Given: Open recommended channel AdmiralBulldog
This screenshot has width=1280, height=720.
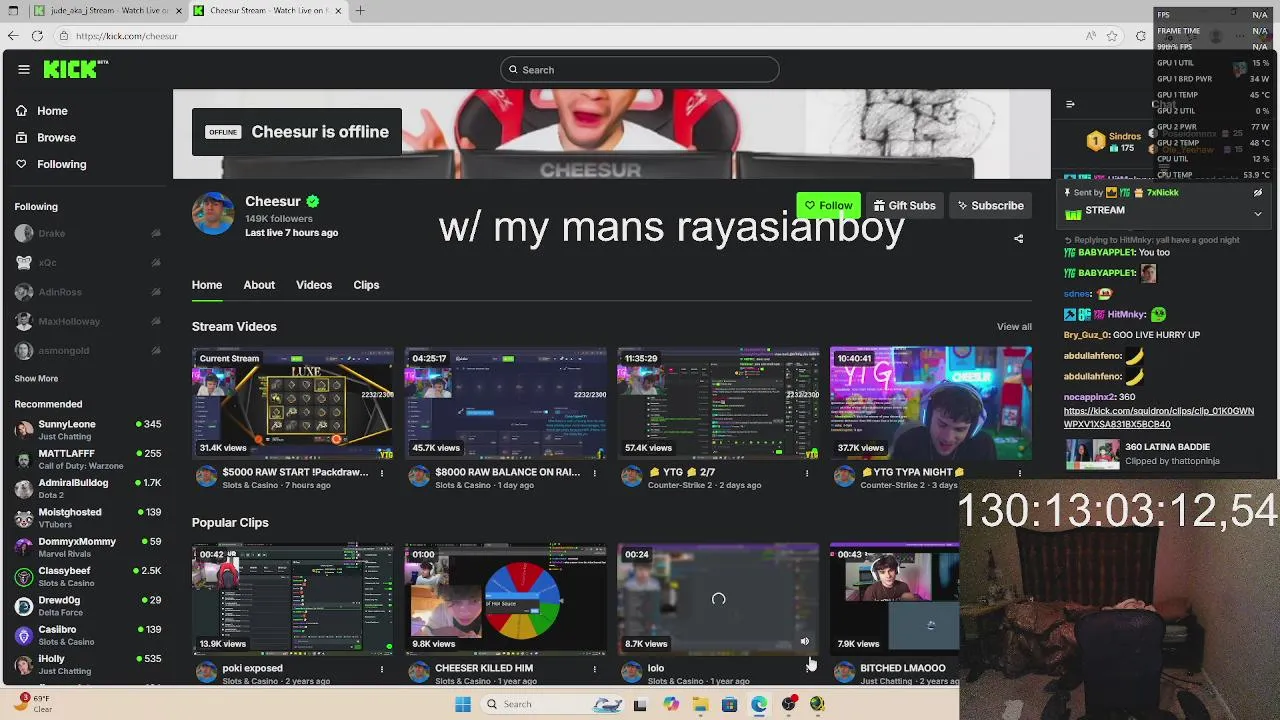Looking at the screenshot, I should (88, 488).
